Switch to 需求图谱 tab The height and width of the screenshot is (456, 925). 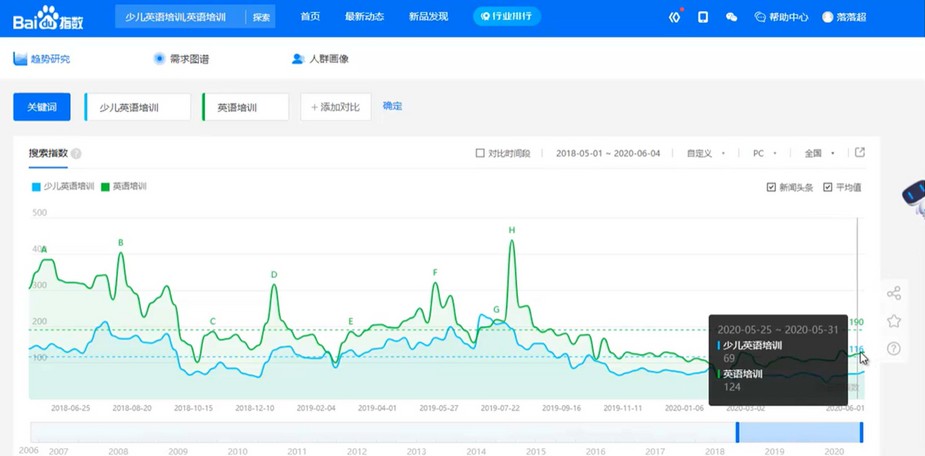[x=181, y=59]
